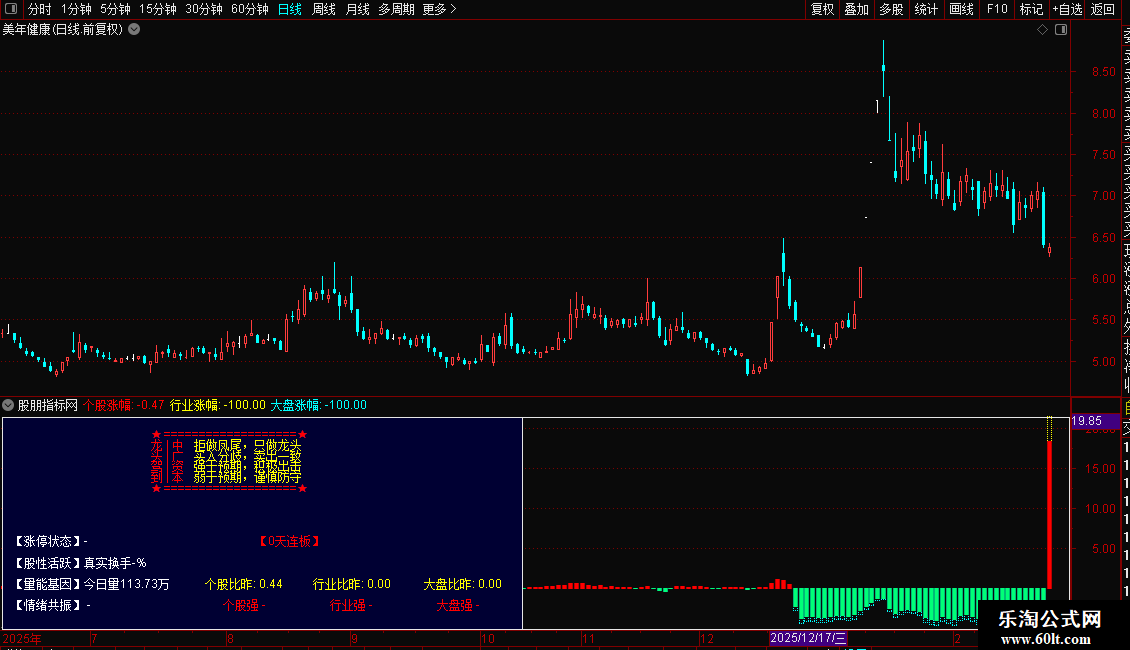Open F10 company info
Screen dimensions: 1130x650
coord(997,9)
